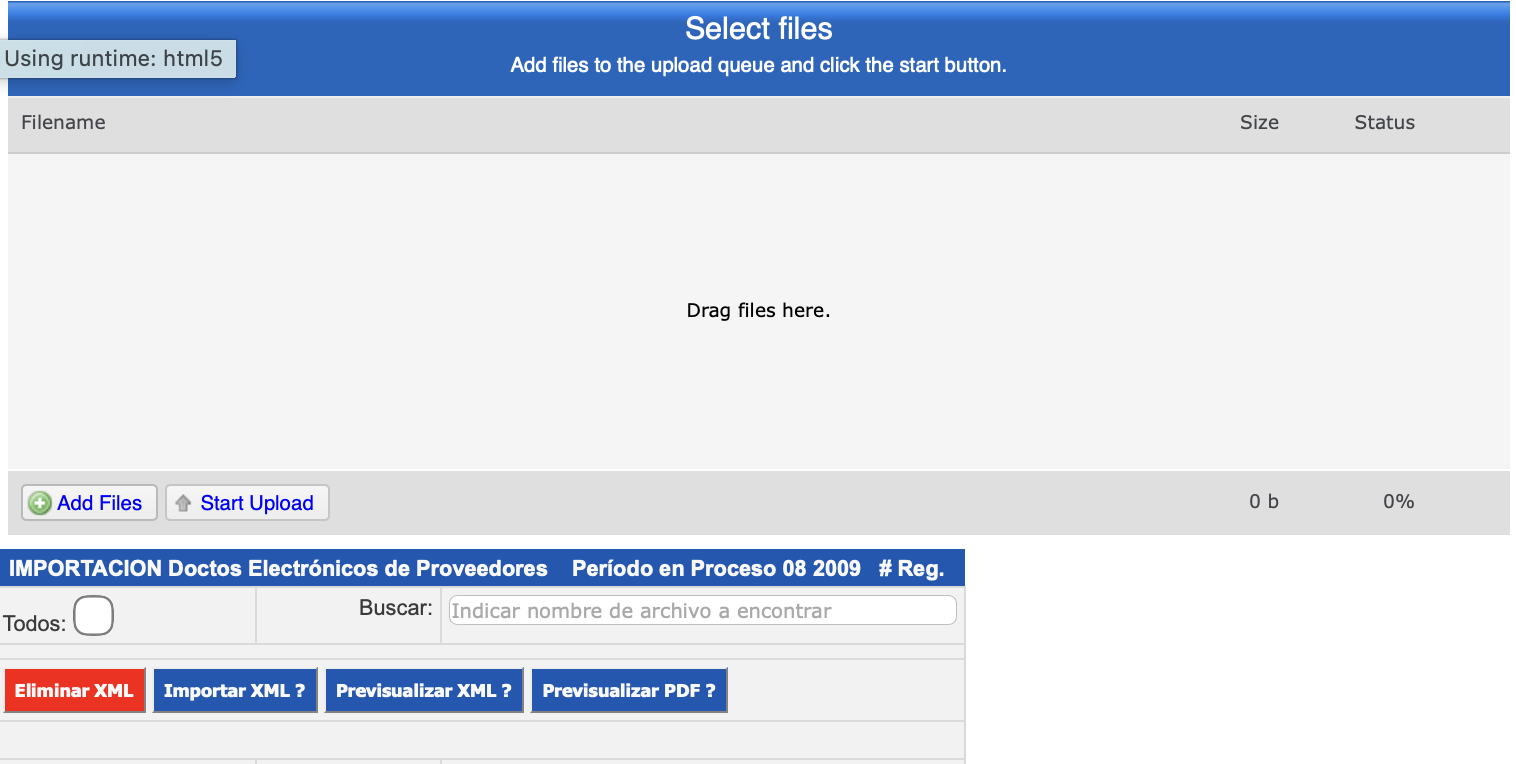This screenshot has height=764, width=1516.
Task: Click the 'Select files' title
Action: (x=758, y=28)
